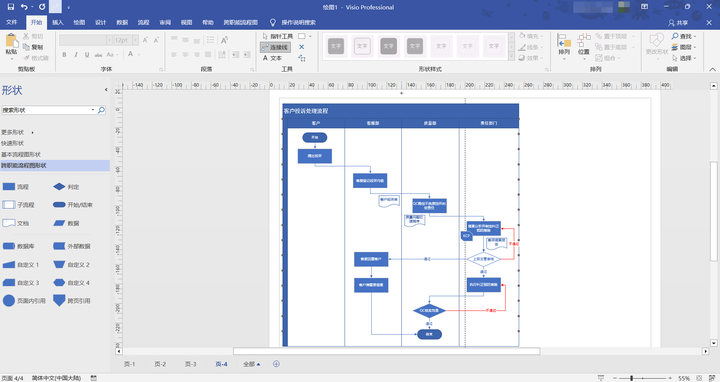Toggle the bullet list button
This screenshot has width=720, height=382.
(210, 40)
